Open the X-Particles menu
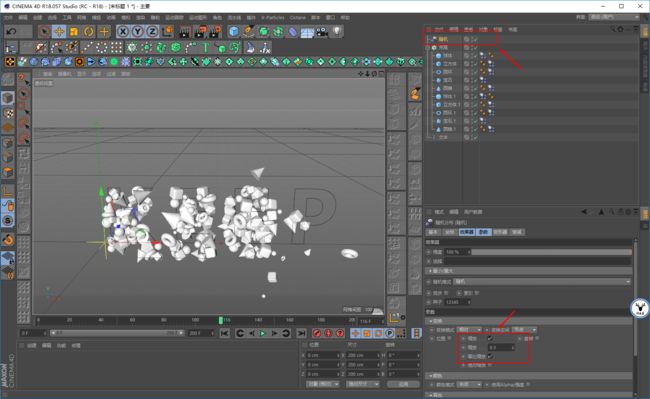Screen dimensions: 650x399 tap(273, 17)
